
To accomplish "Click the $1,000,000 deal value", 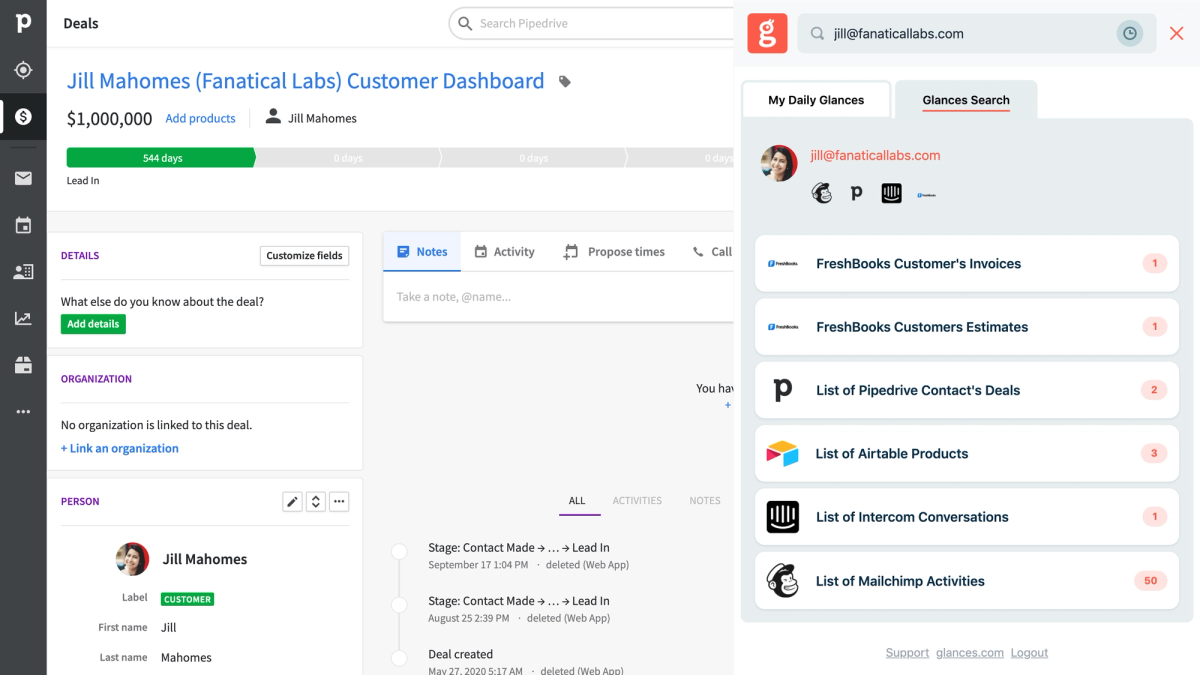I will [110, 119].
